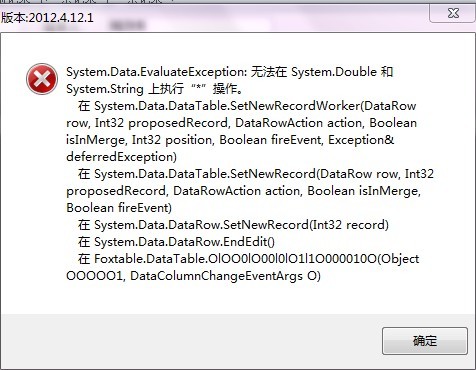The width and height of the screenshot is (476, 370).
Task: Click the line ending Boolean isInMerge,
Action: [x=243, y=191]
